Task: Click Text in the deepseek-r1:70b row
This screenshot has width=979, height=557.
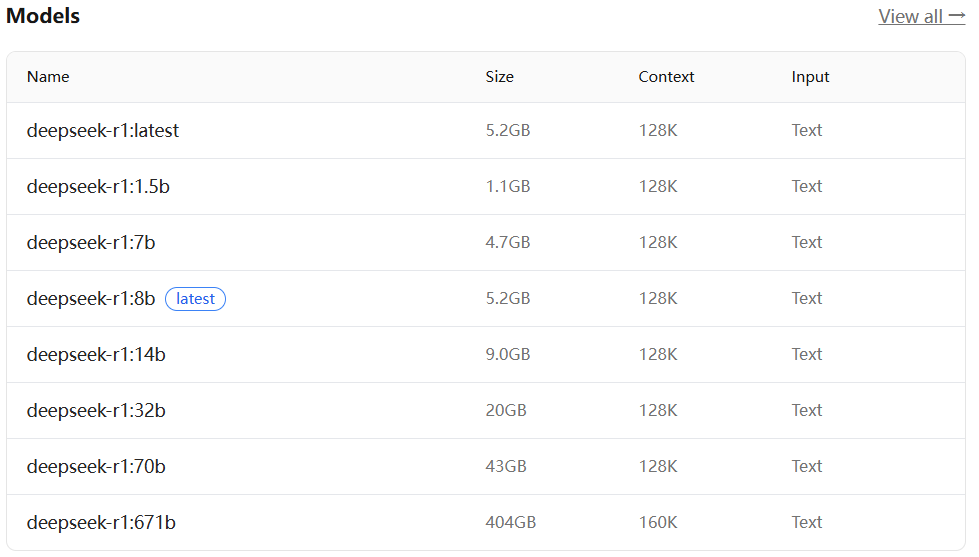Action: pyautogui.click(x=807, y=466)
